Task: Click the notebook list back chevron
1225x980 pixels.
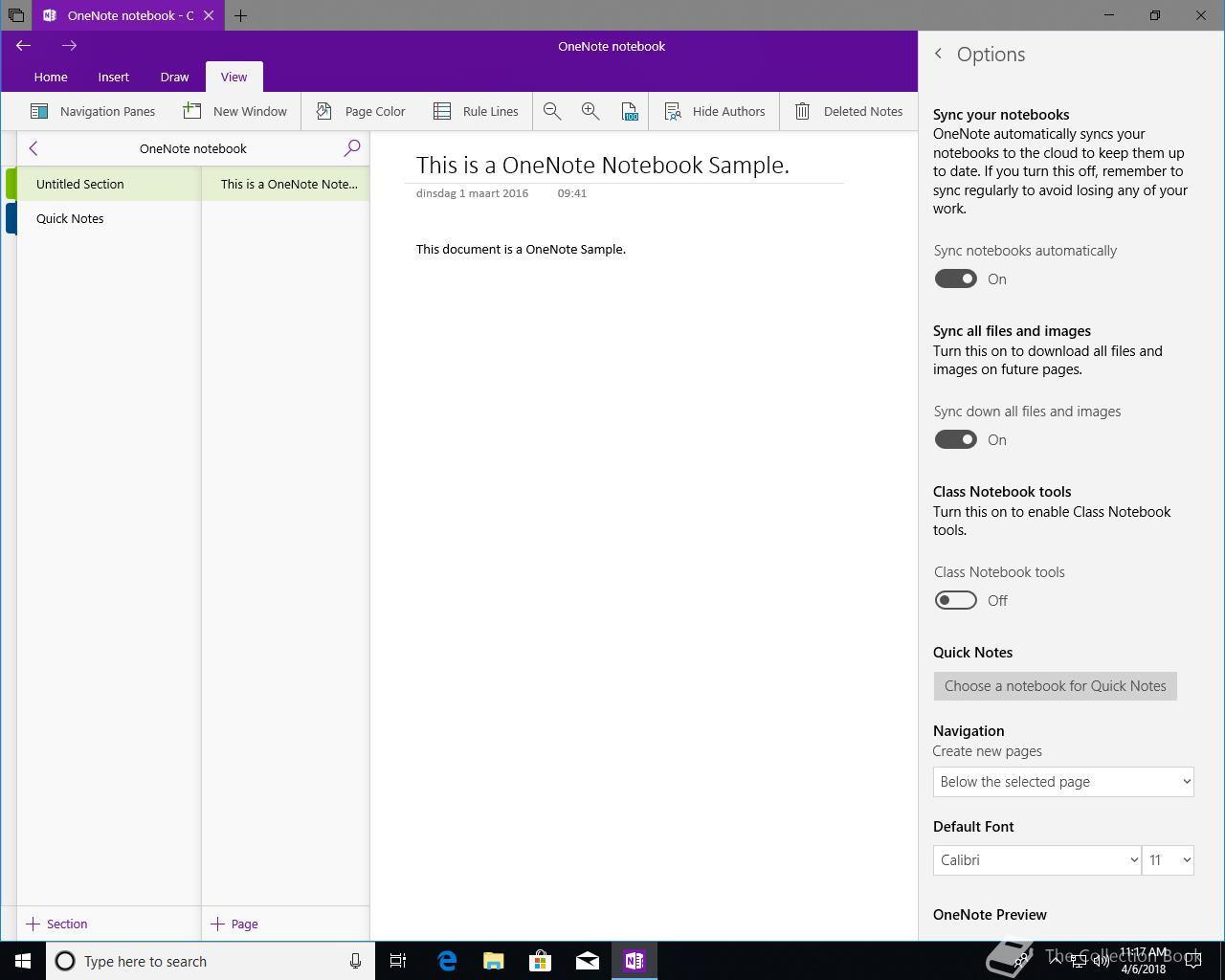Action: point(33,148)
